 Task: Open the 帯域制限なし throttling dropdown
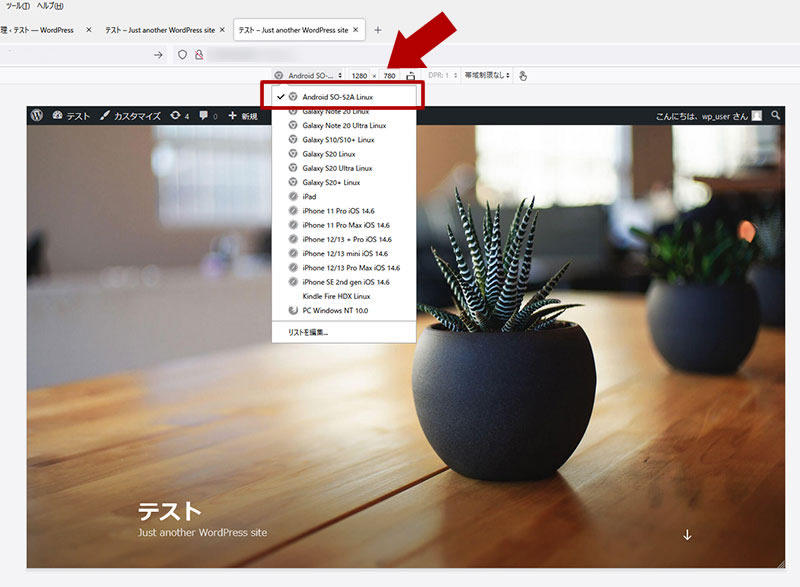pyautogui.click(x=487, y=75)
